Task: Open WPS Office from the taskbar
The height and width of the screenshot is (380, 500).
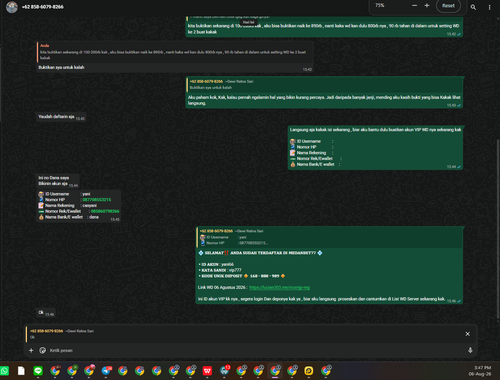Action: click(207, 371)
